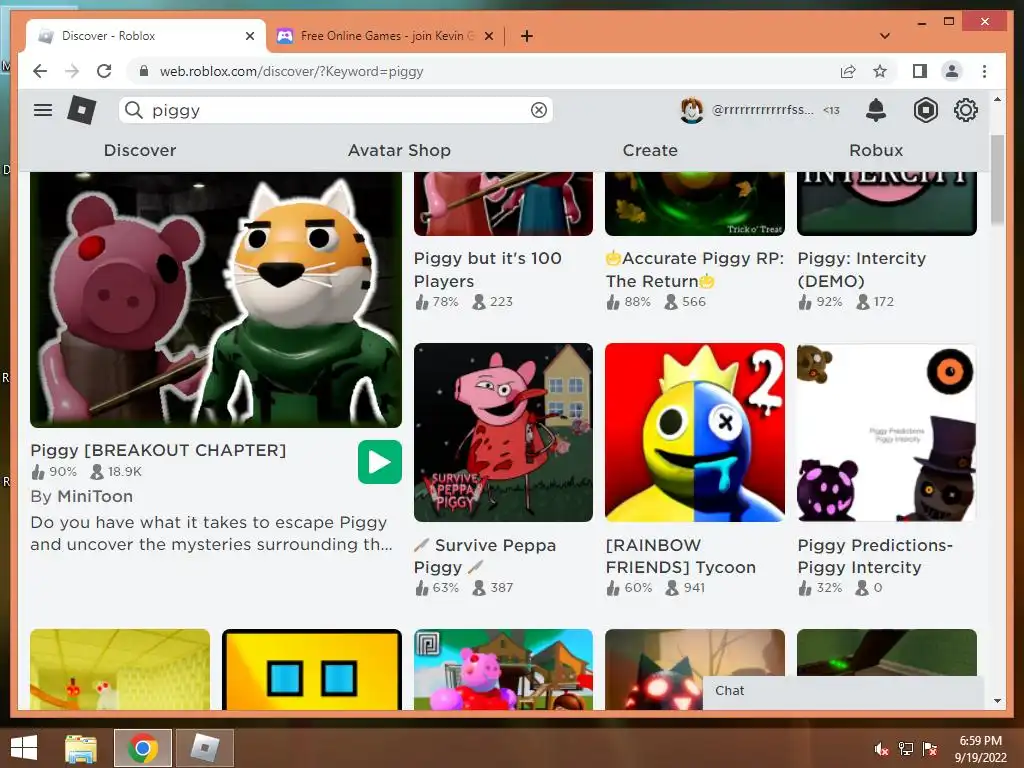This screenshot has height=768, width=1024.
Task: Click the [RAINBOW FRIENDS] Tycoon title
Action: pos(680,556)
